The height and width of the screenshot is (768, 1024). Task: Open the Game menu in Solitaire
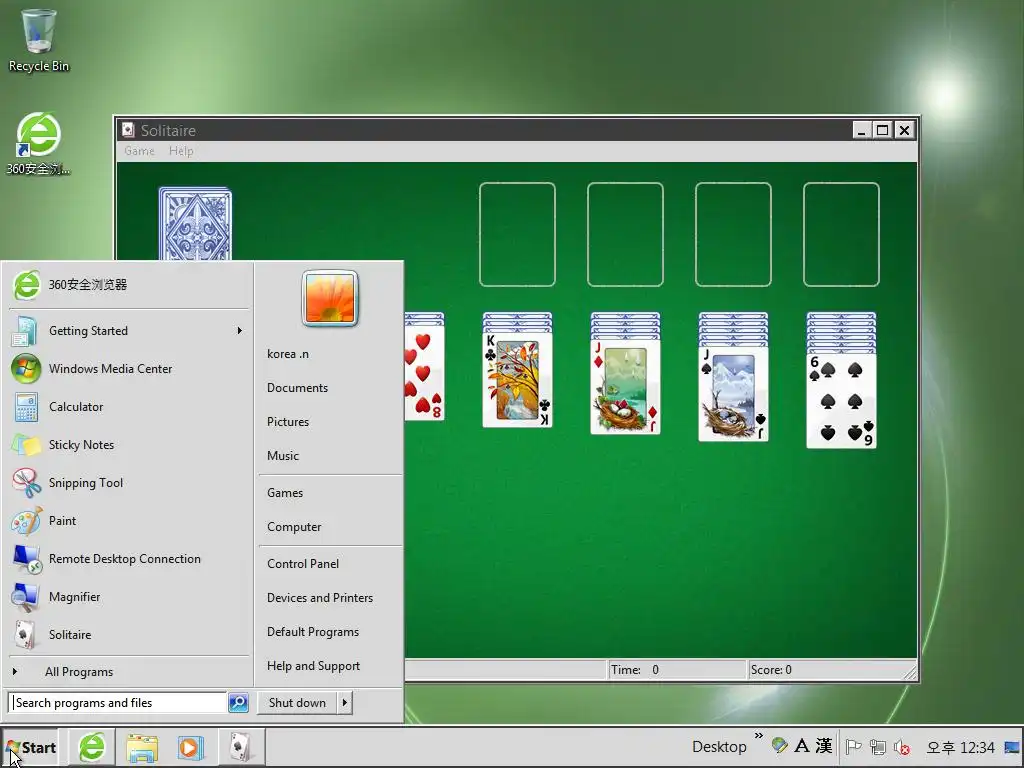click(139, 151)
